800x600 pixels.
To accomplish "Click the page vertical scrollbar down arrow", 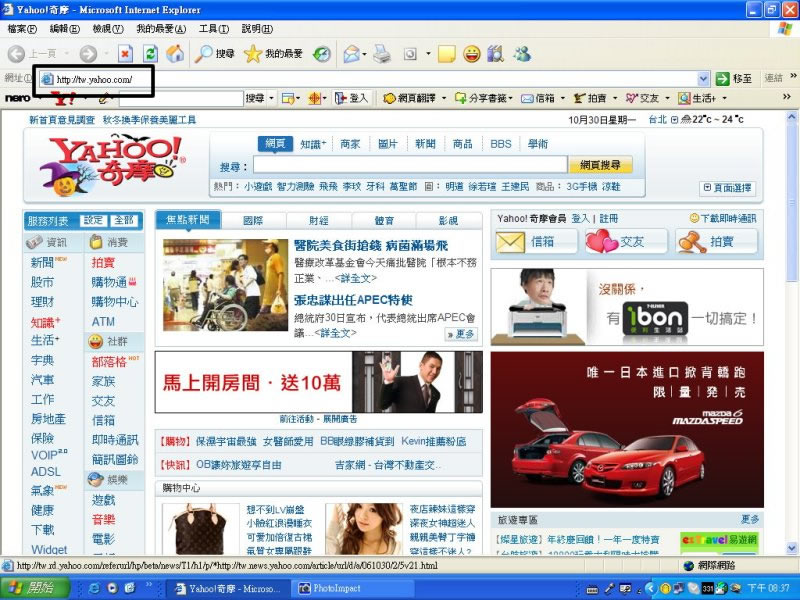I will [x=791, y=548].
